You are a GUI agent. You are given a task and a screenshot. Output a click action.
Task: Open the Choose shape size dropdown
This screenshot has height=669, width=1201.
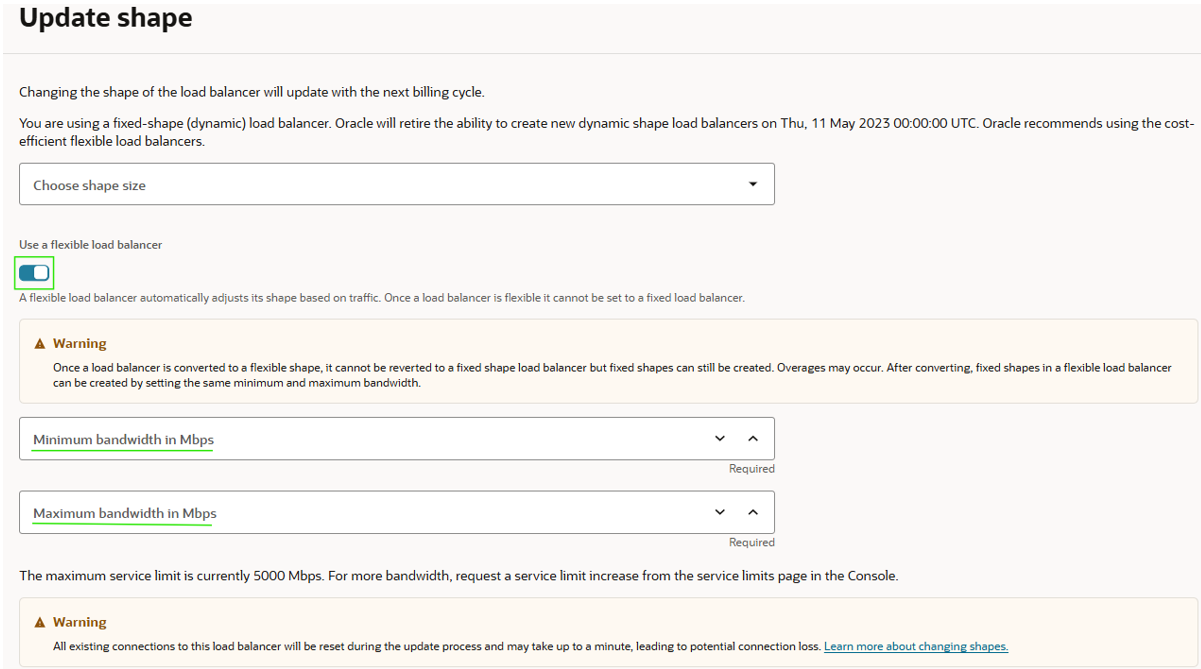[x=380, y=185]
